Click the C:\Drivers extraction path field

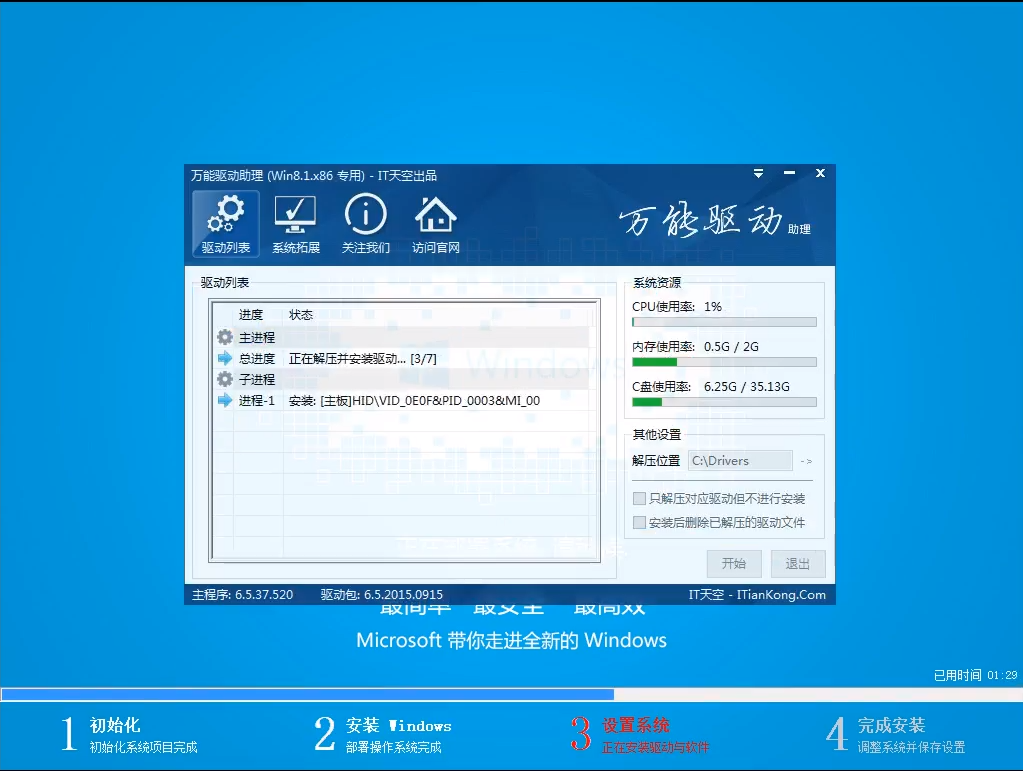739,461
